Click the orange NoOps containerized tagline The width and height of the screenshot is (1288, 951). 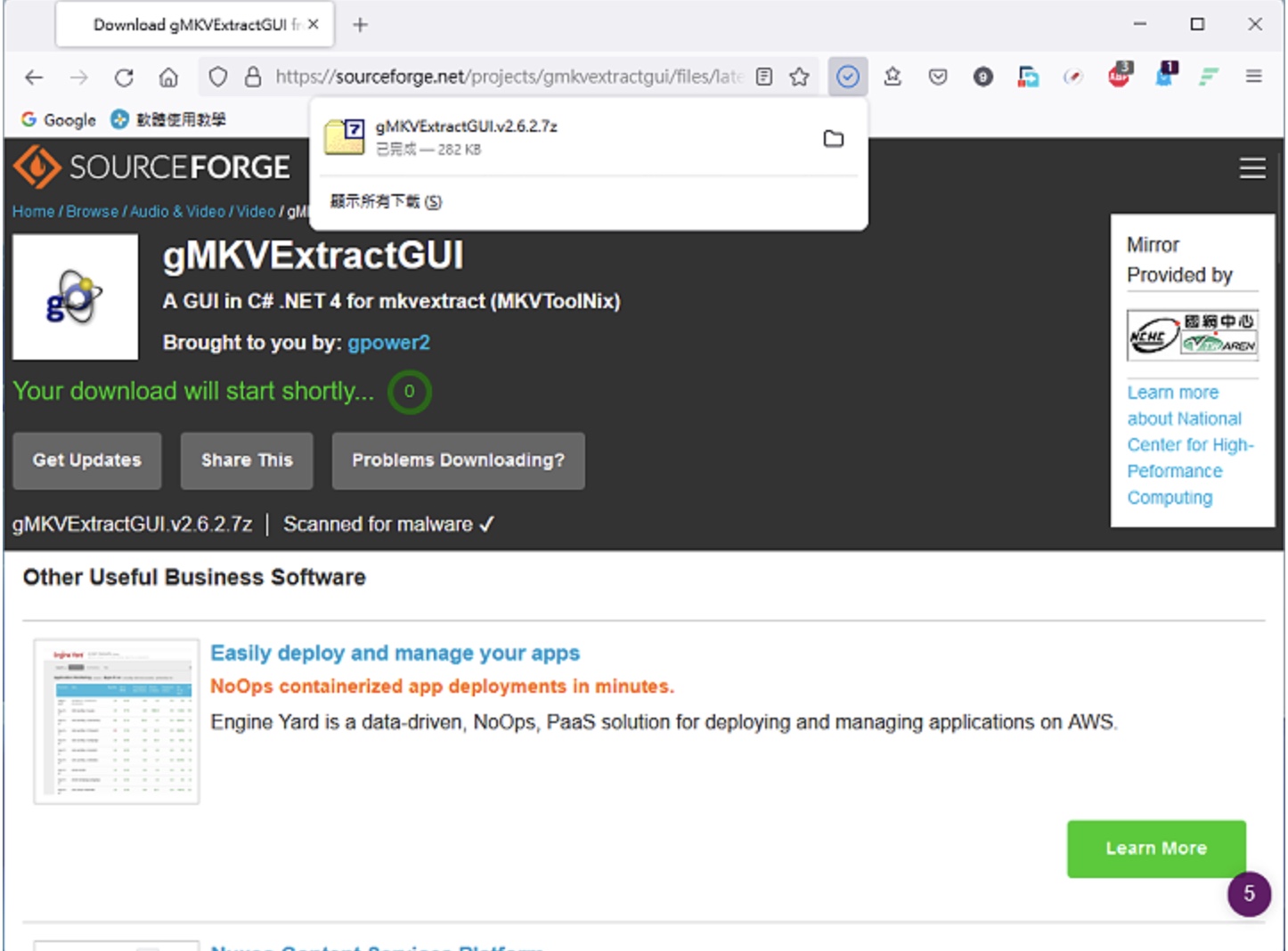tap(442, 687)
